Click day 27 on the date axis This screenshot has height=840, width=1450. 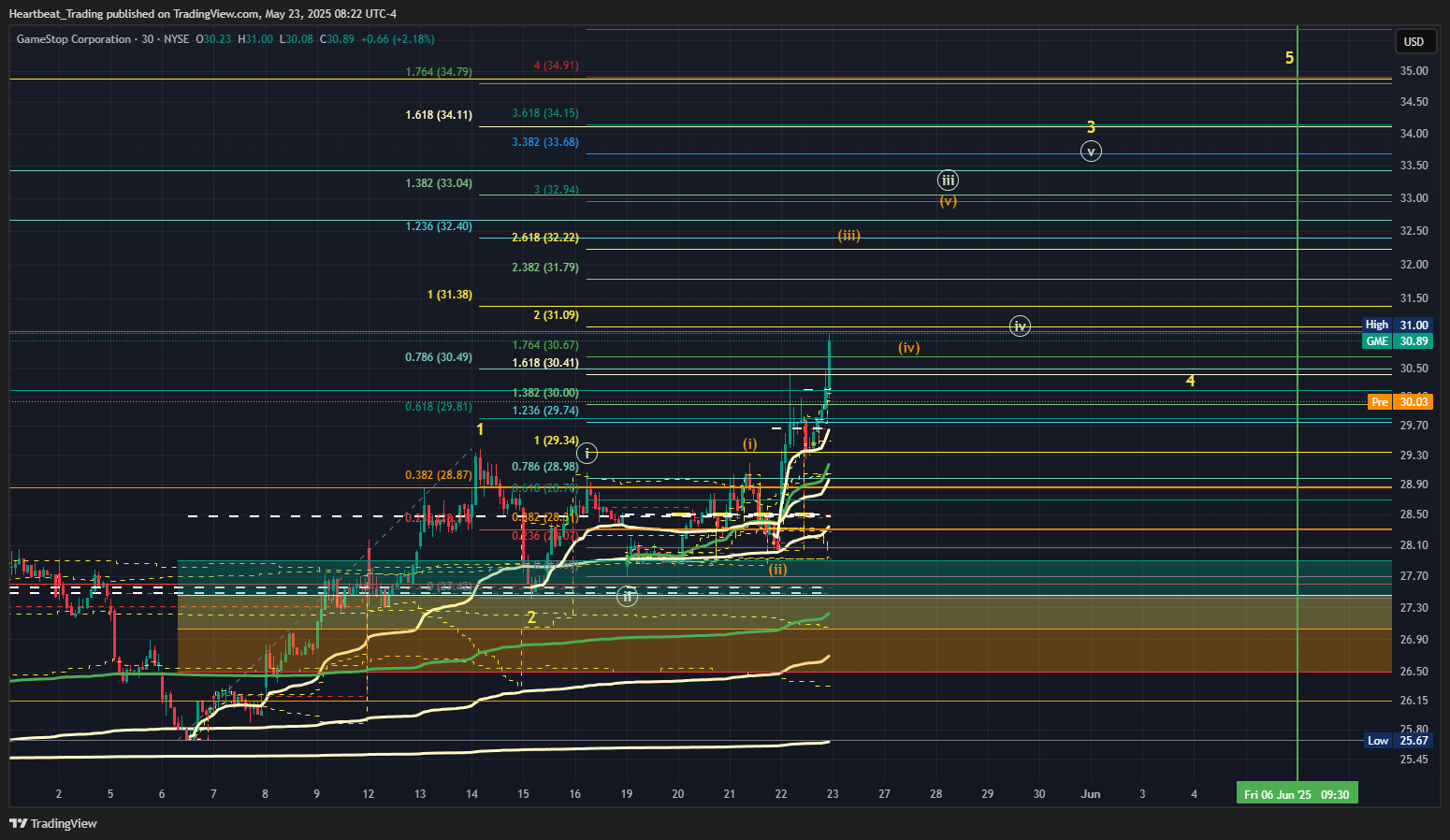coord(884,794)
